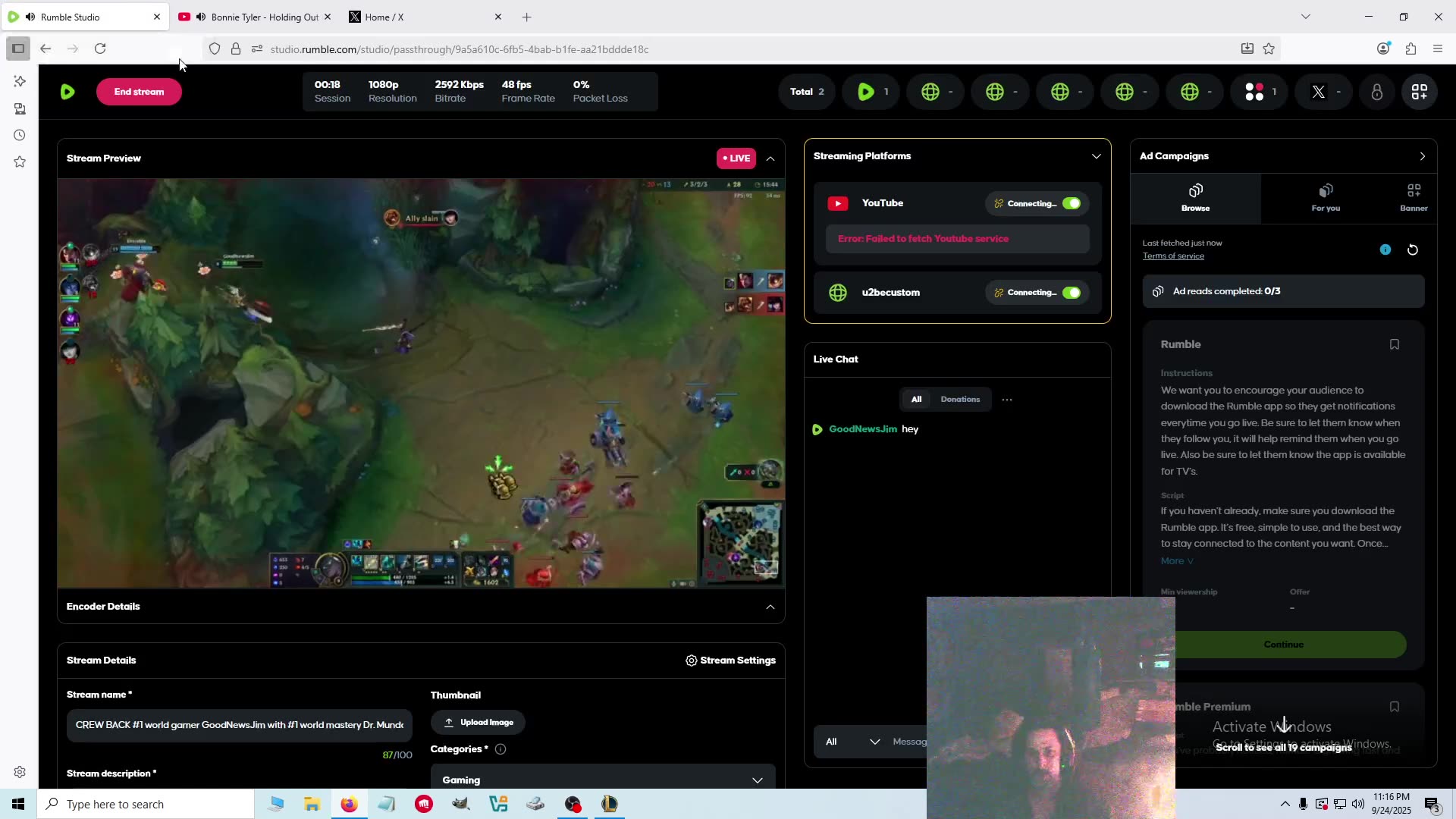Click the stream preview video
This screenshot has height=819, width=1456.
pos(421,383)
